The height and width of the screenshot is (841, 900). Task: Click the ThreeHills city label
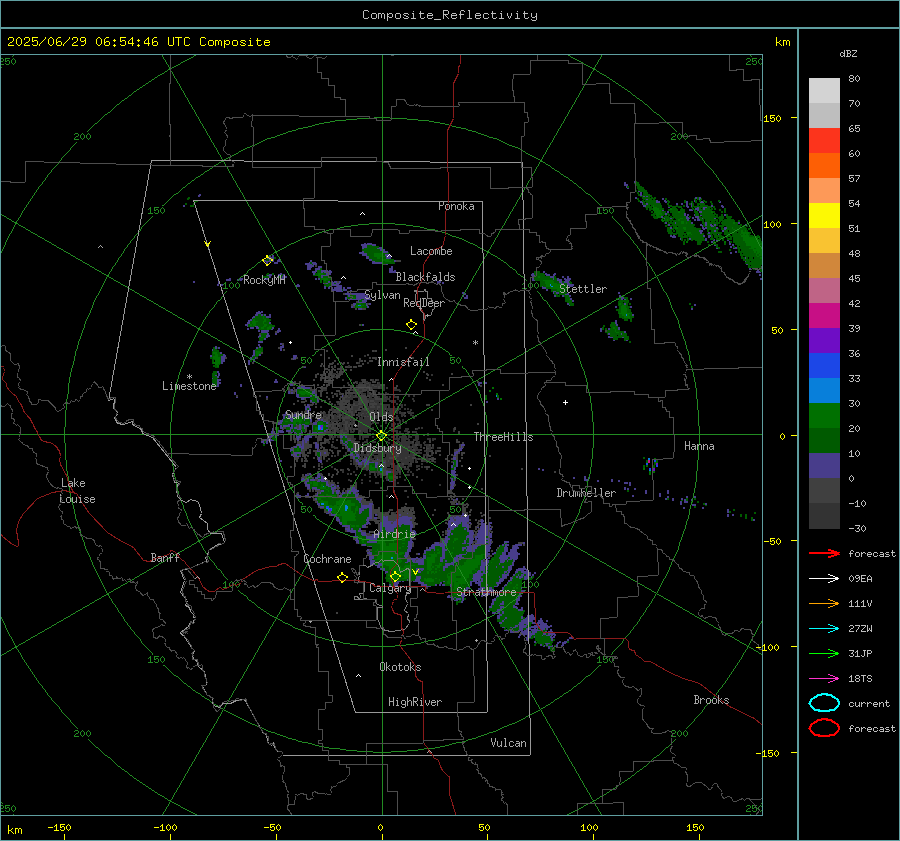(503, 437)
